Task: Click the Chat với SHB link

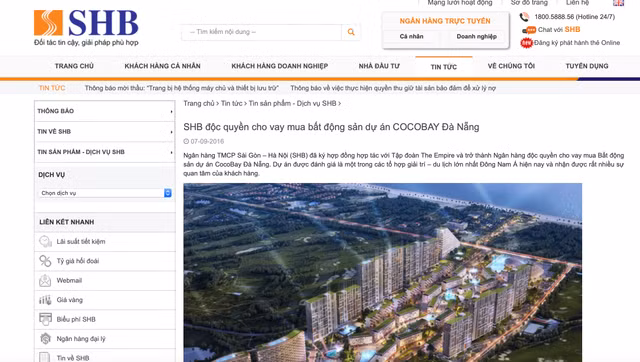Action: pyautogui.click(x=559, y=30)
